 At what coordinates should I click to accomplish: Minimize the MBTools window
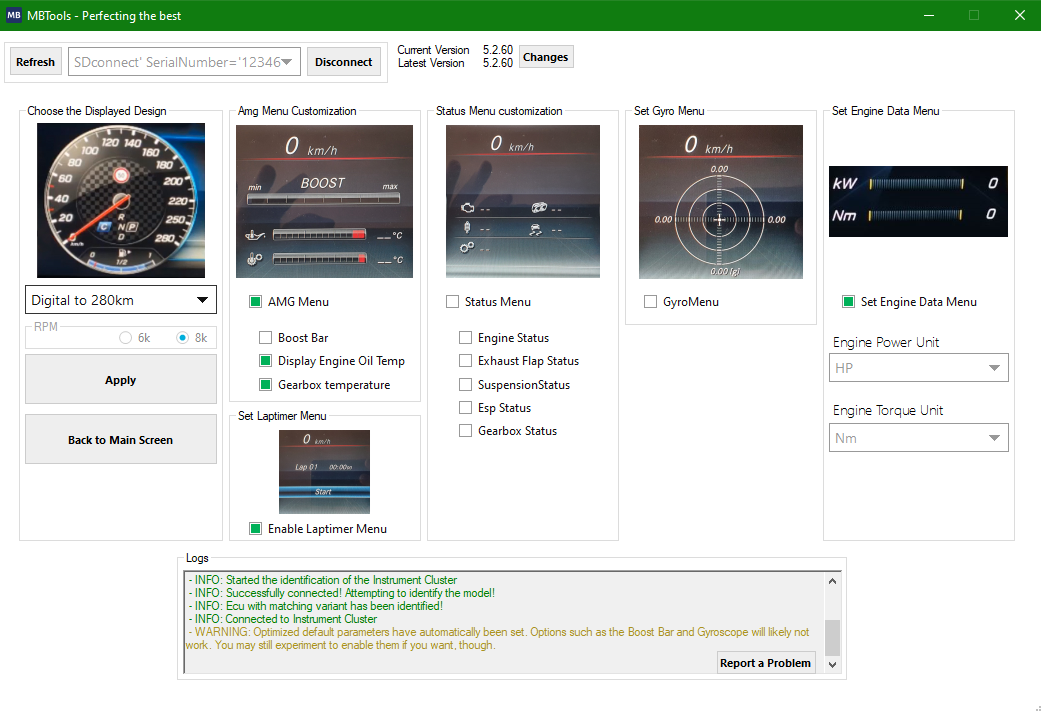click(929, 15)
